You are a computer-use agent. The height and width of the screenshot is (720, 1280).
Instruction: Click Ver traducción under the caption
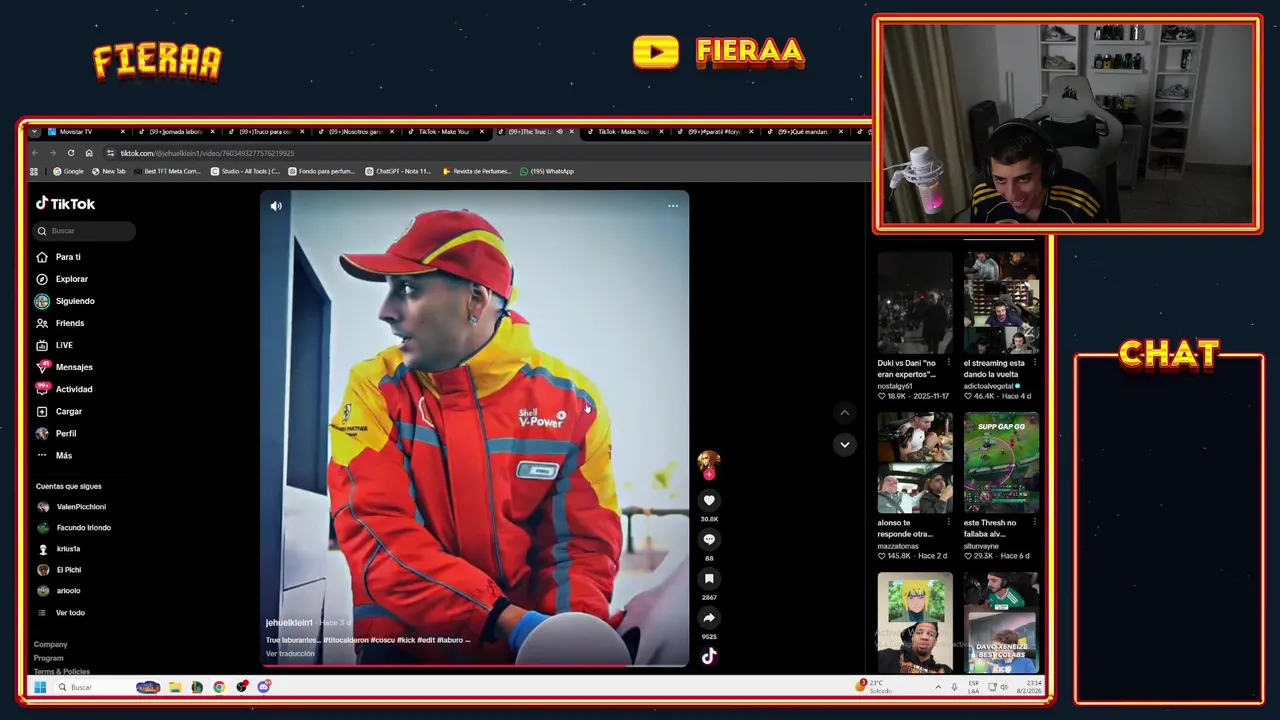click(x=290, y=654)
